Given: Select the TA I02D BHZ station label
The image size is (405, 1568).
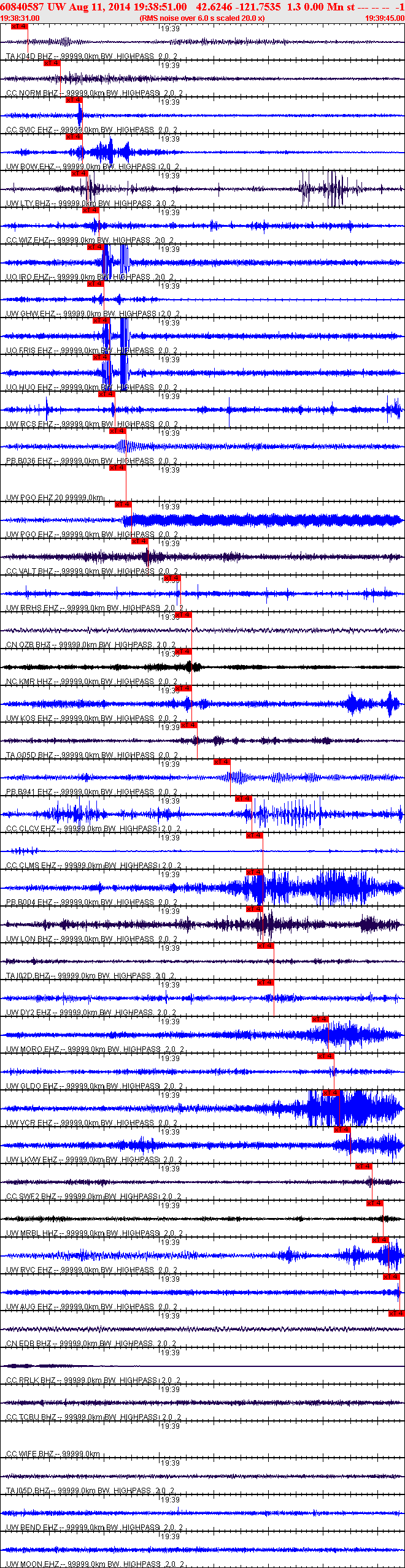Looking at the screenshot, I should [90, 976].
